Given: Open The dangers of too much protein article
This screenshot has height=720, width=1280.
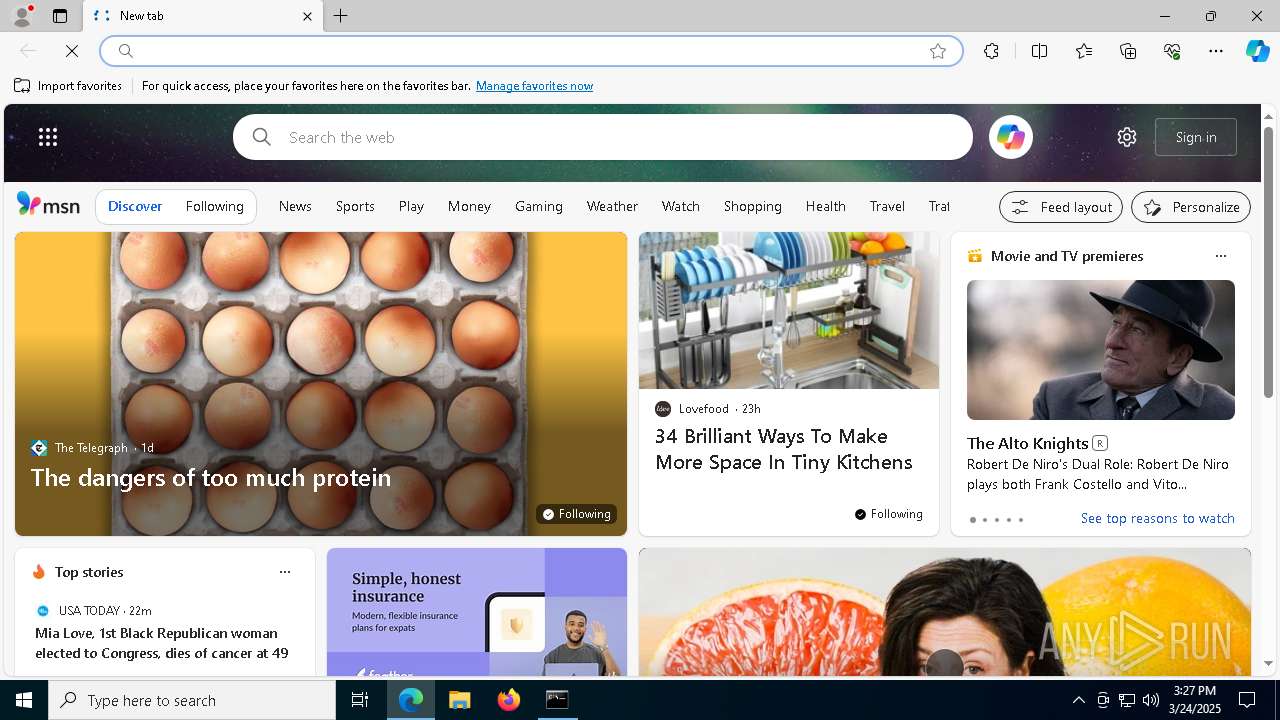Looking at the screenshot, I should (x=211, y=478).
